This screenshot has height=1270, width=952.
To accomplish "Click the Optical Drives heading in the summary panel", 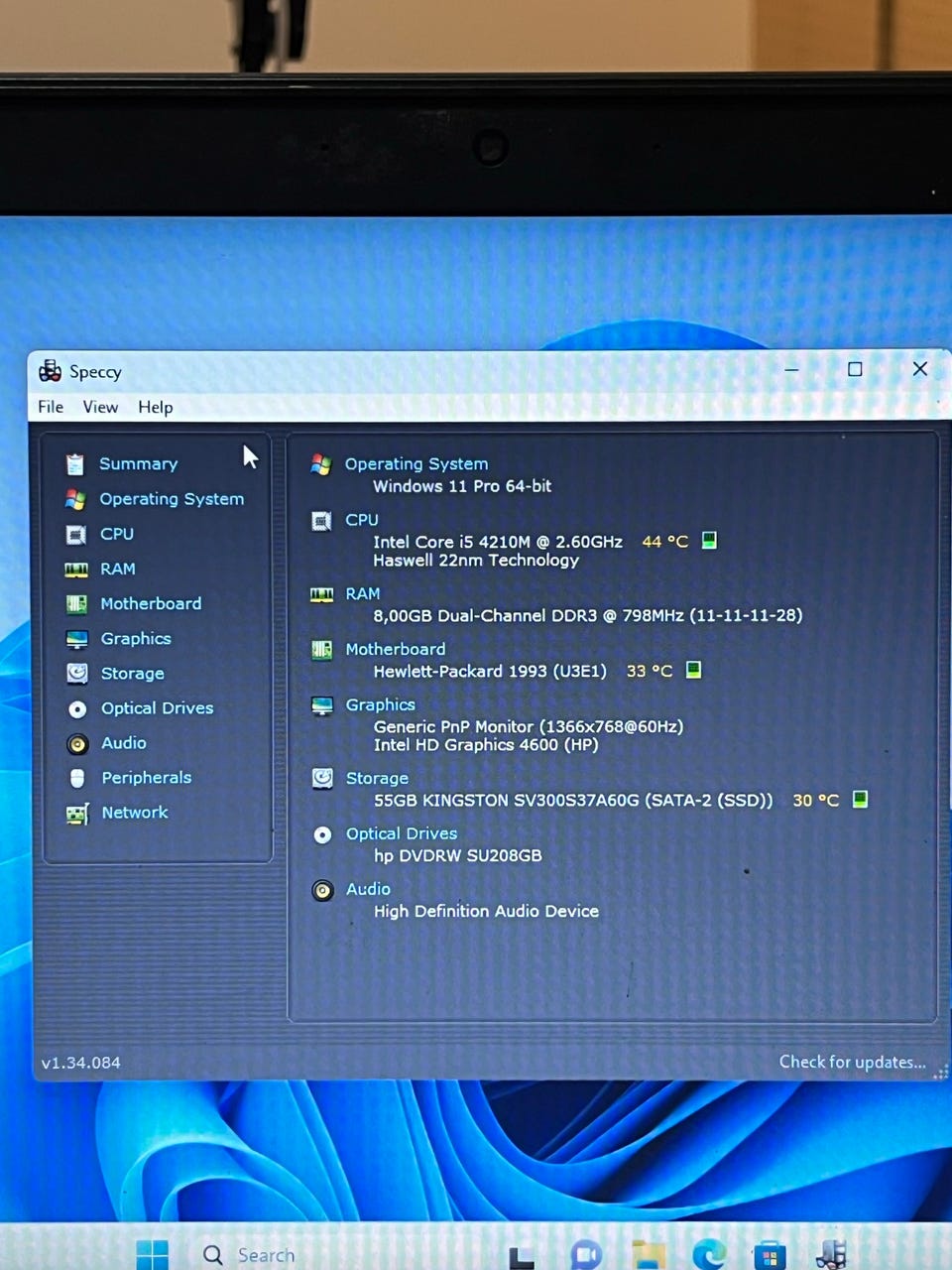I will point(402,833).
